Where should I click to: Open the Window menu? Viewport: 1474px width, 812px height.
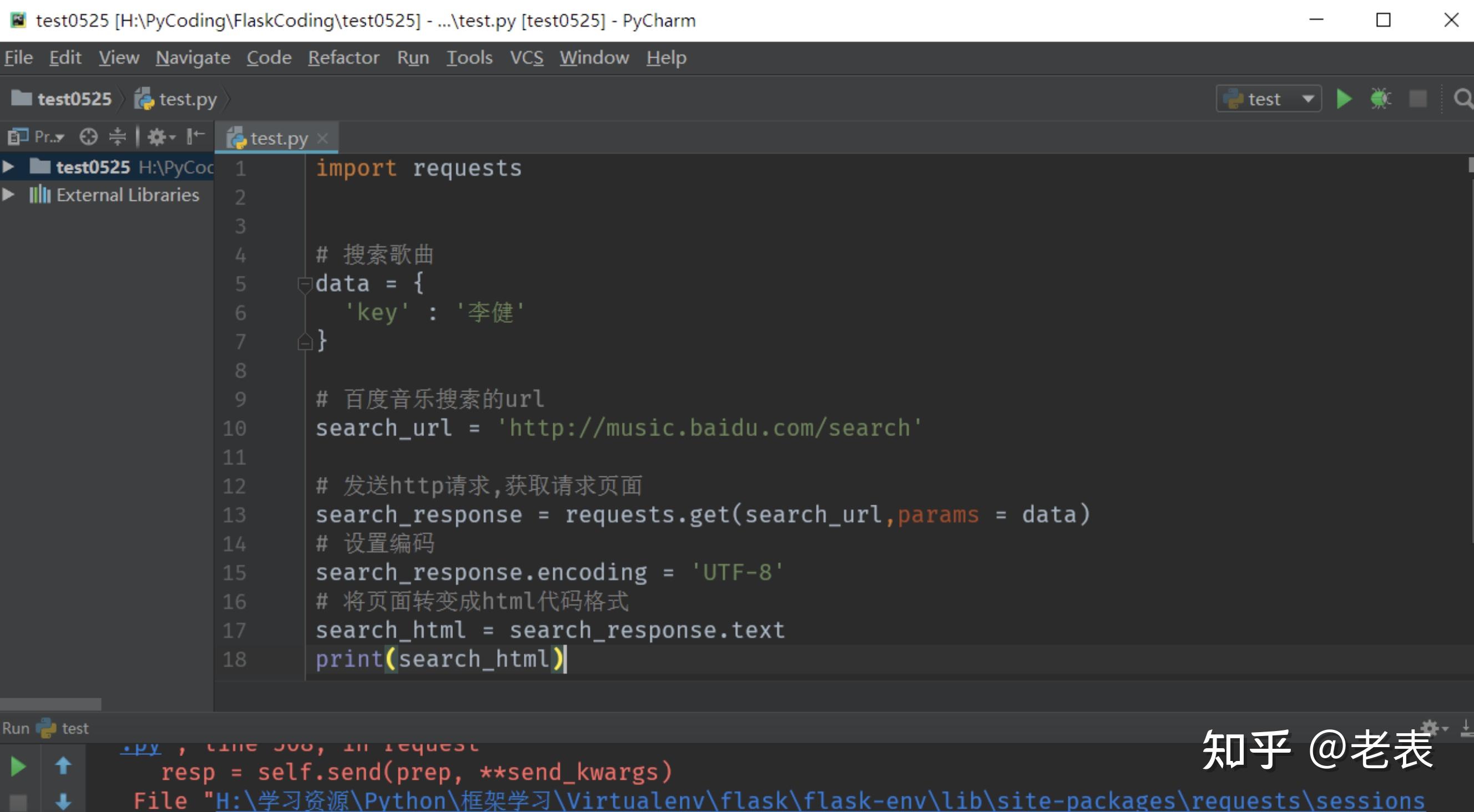[x=594, y=58]
